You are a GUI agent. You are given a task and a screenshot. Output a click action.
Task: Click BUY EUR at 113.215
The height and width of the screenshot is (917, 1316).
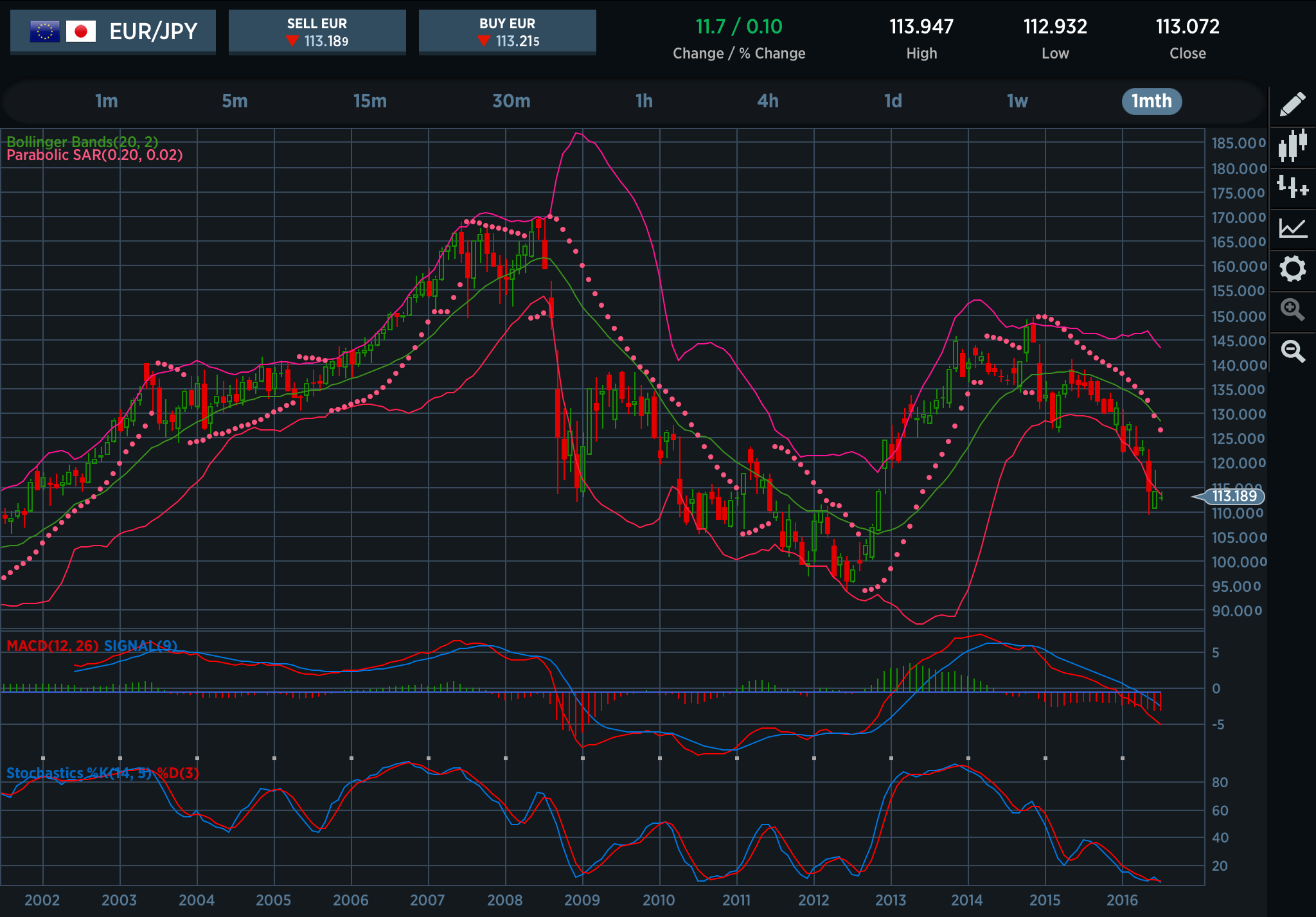(x=507, y=32)
